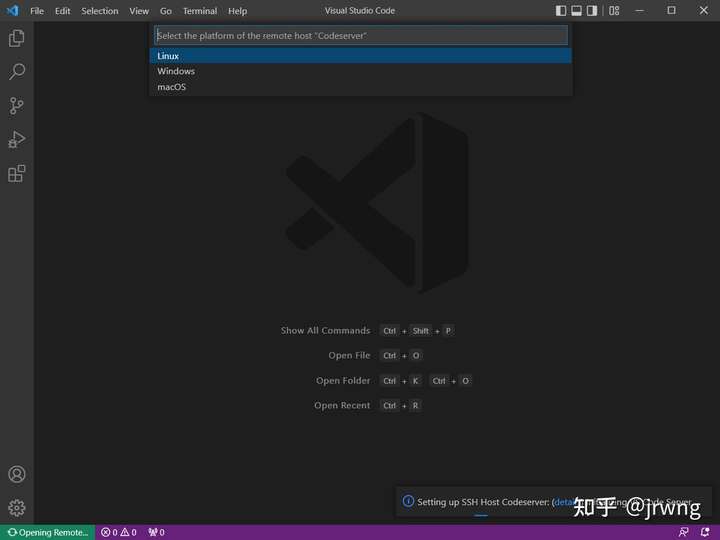Click the Opening Remote status indicator
720x540 pixels.
pyautogui.click(x=48, y=532)
